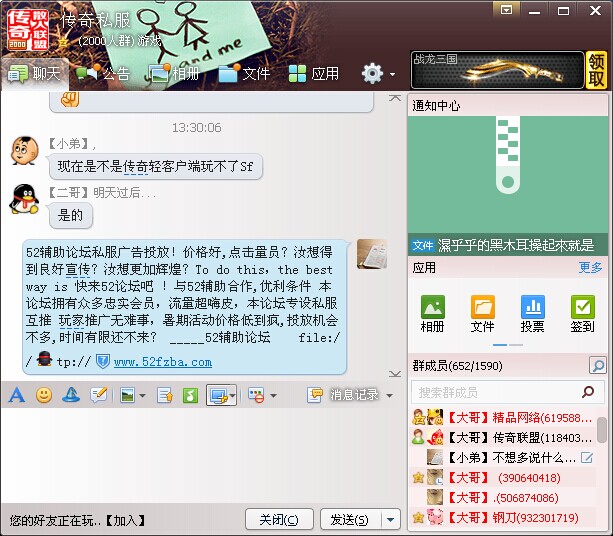This screenshot has height=536, width=613.
Task: Open the screen capture options arrow
Action: [x=233, y=396]
